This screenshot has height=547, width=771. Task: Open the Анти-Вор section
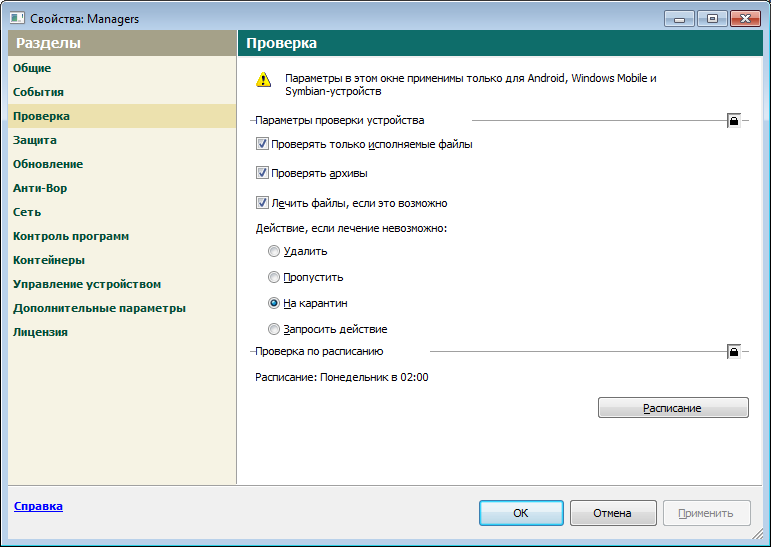tap(122, 188)
